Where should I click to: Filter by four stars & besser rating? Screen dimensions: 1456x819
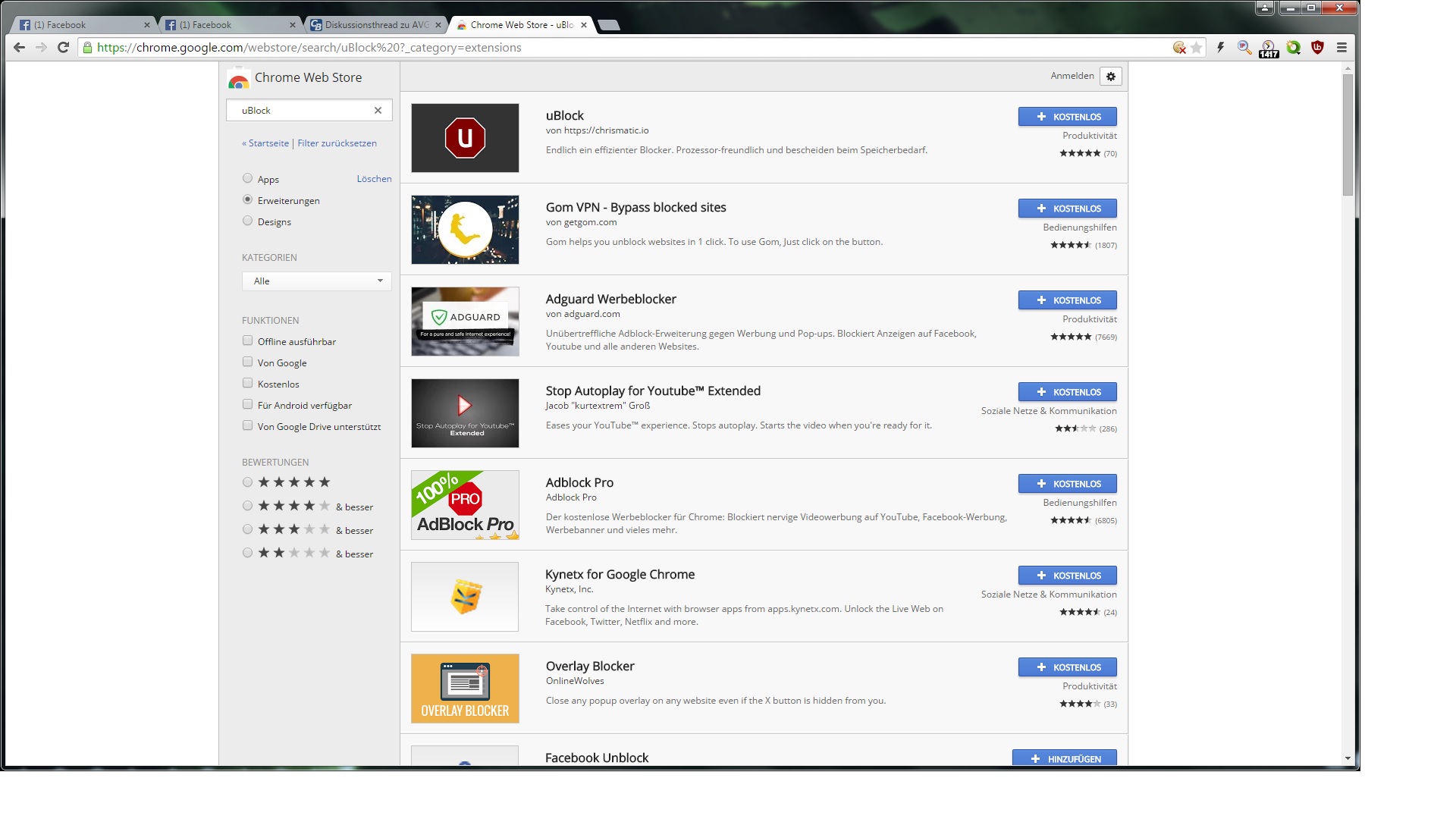[x=247, y=506]
